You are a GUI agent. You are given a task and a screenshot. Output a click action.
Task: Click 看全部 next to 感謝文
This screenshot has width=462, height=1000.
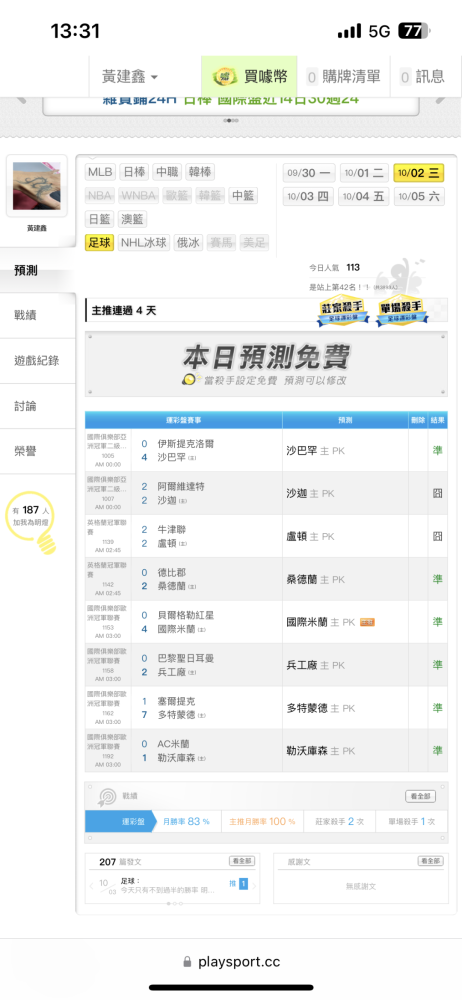(x=431, y=862)
